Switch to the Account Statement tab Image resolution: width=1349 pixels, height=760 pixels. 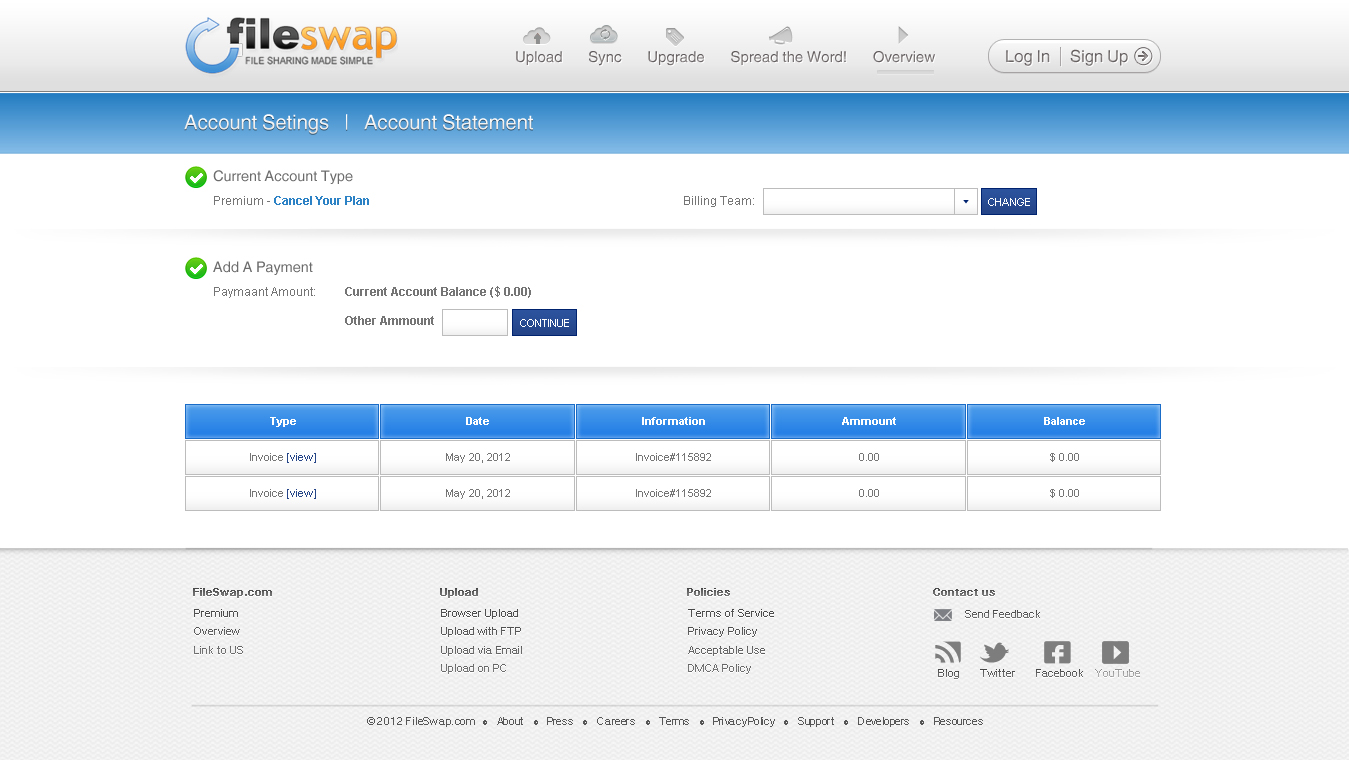pos(448,123)
